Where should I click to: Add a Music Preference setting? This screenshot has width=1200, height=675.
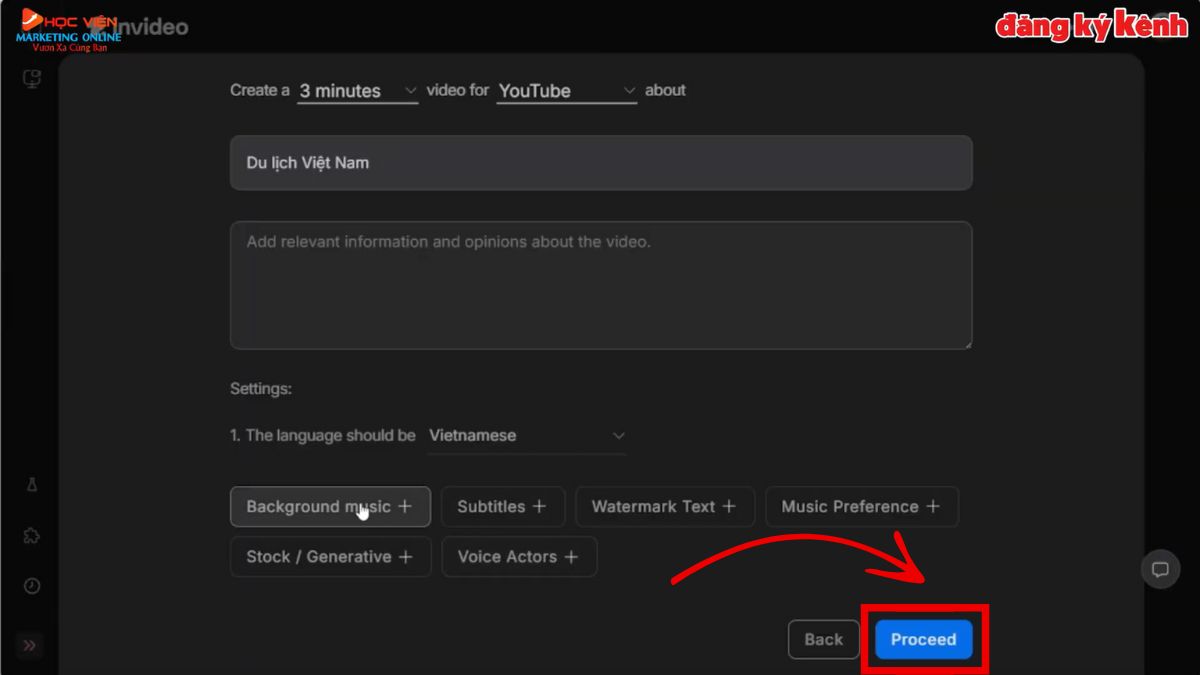click(x=861, y=506)
